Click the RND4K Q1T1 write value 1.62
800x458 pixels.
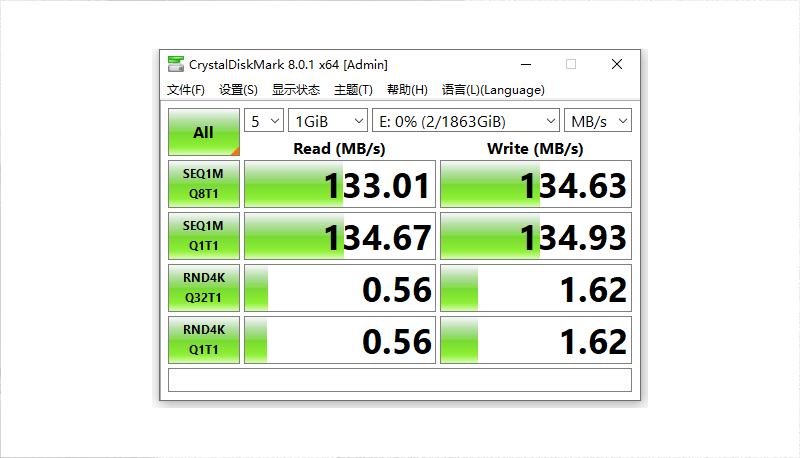click(x=536, y=340)
